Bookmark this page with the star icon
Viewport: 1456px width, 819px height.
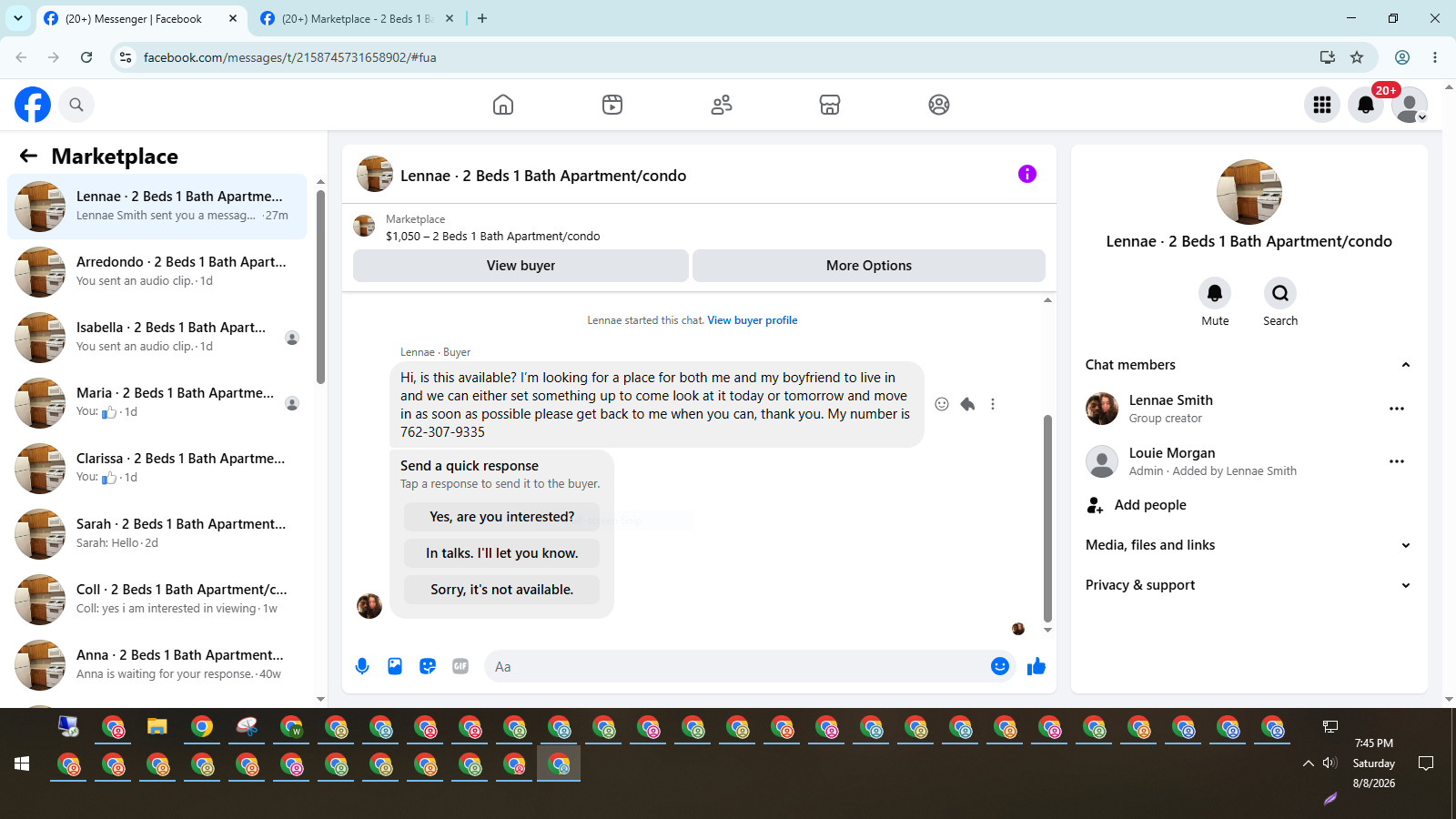pos(1357,57)
